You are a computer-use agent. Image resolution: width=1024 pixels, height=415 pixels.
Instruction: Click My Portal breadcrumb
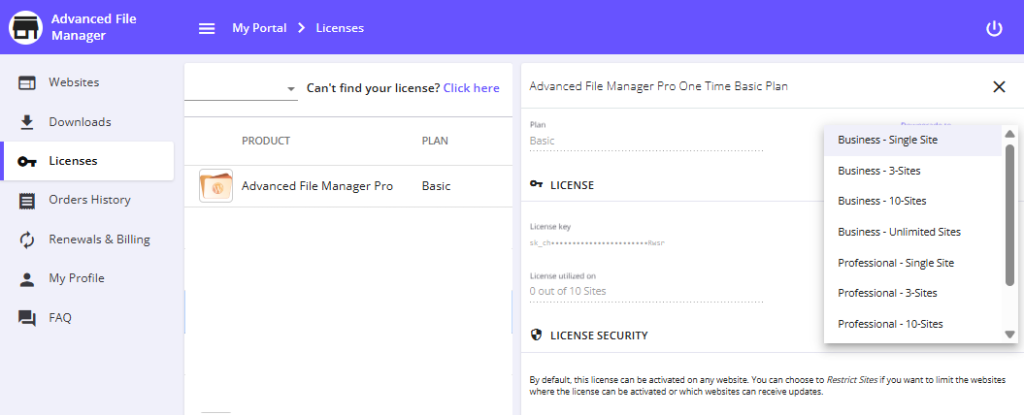click(x=259, y=28)
